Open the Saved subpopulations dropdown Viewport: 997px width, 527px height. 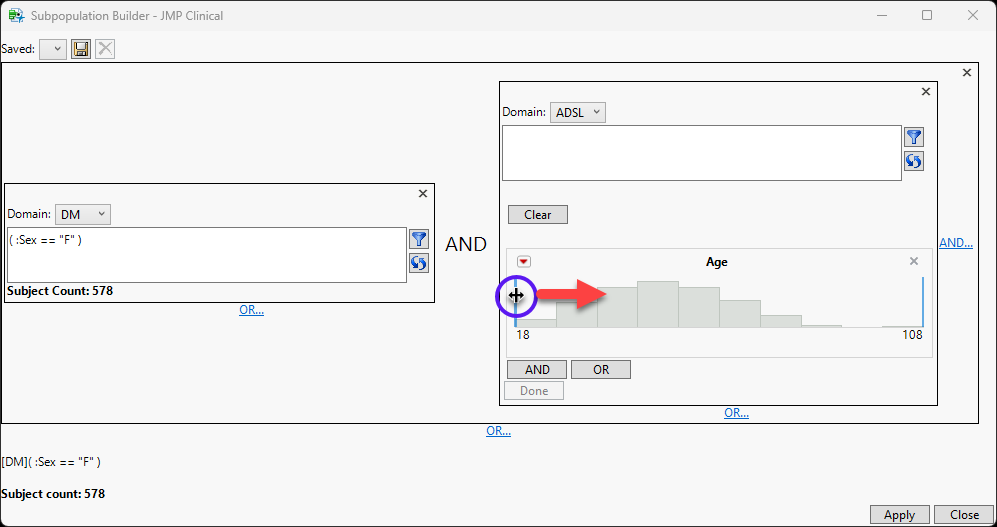(x=53, y=49)
